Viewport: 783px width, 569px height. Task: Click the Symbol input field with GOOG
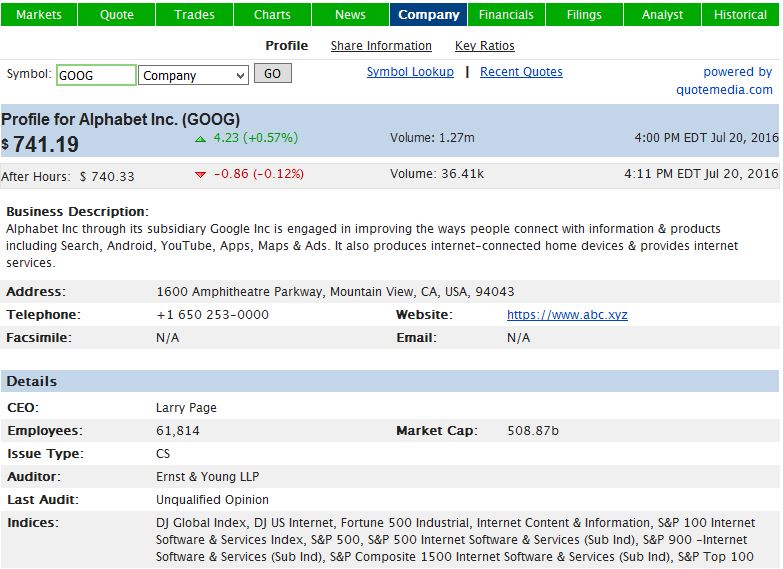96,75
